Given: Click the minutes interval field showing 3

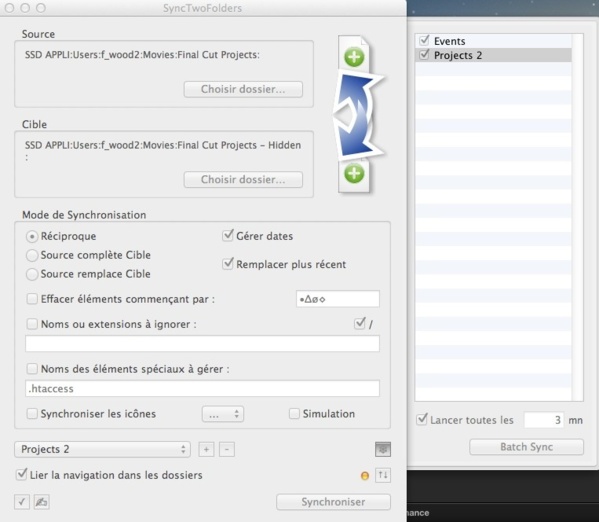Looking at the screenshot, I should (x=544, y=420).
